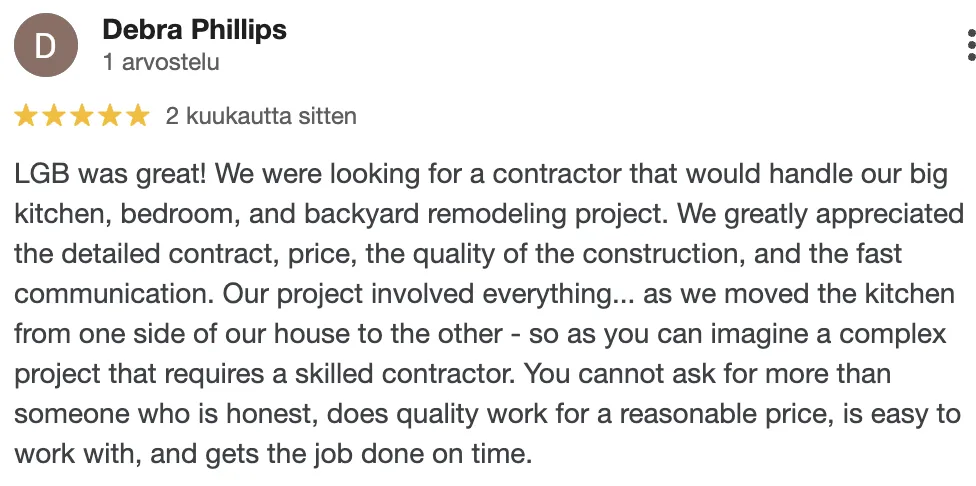Click "the detailed contract, price" text line
Image resolution: width=976 pixels, height=486 pixels.
click(185, 255)
